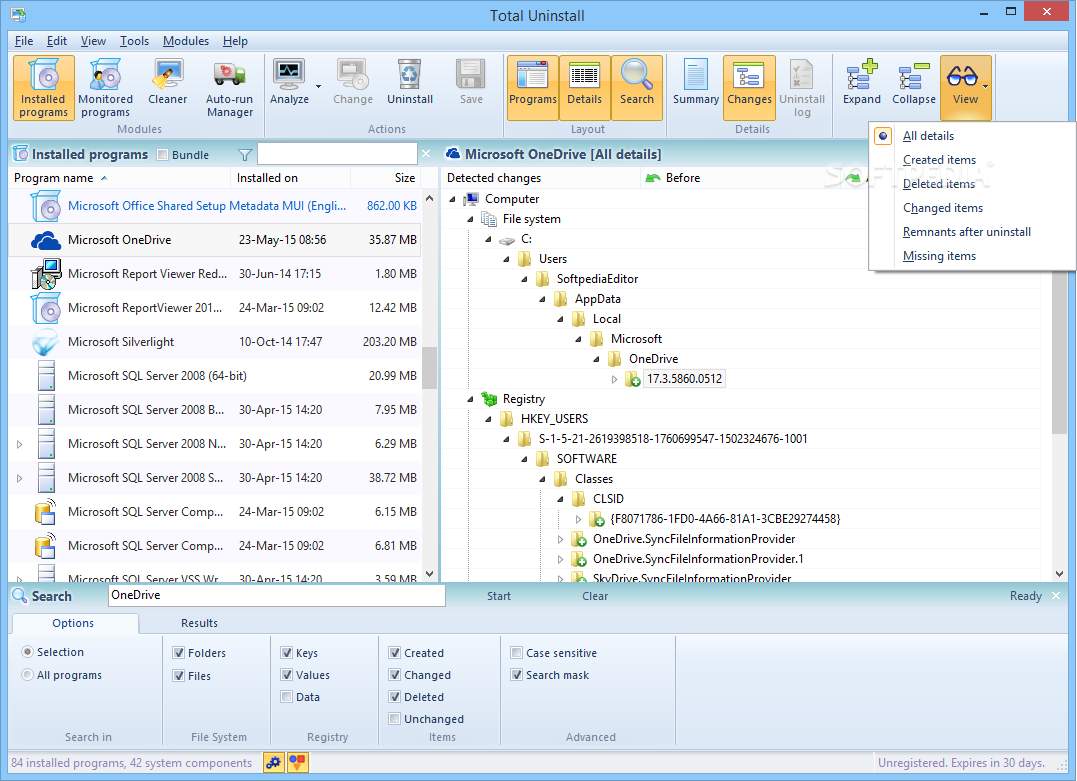Viewport: 1077px width, 781px height.
Task: Choose Remnants after uninstall option
Action: 966,232
